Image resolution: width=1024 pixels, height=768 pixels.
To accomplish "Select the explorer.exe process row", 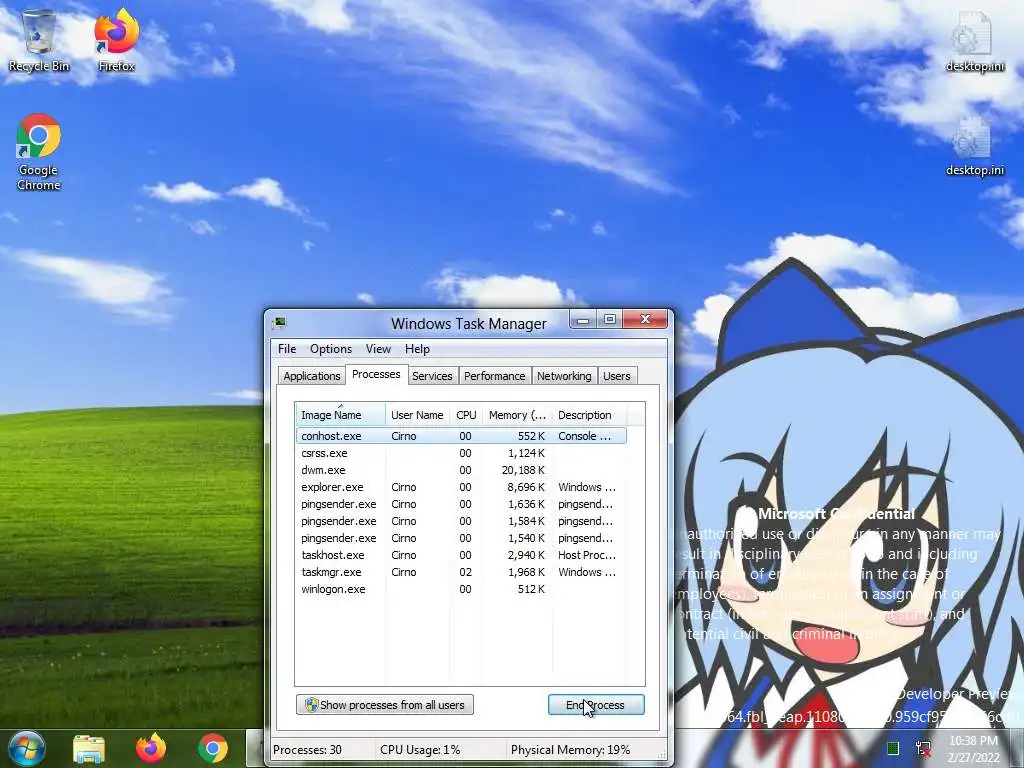I will (461, 487).
